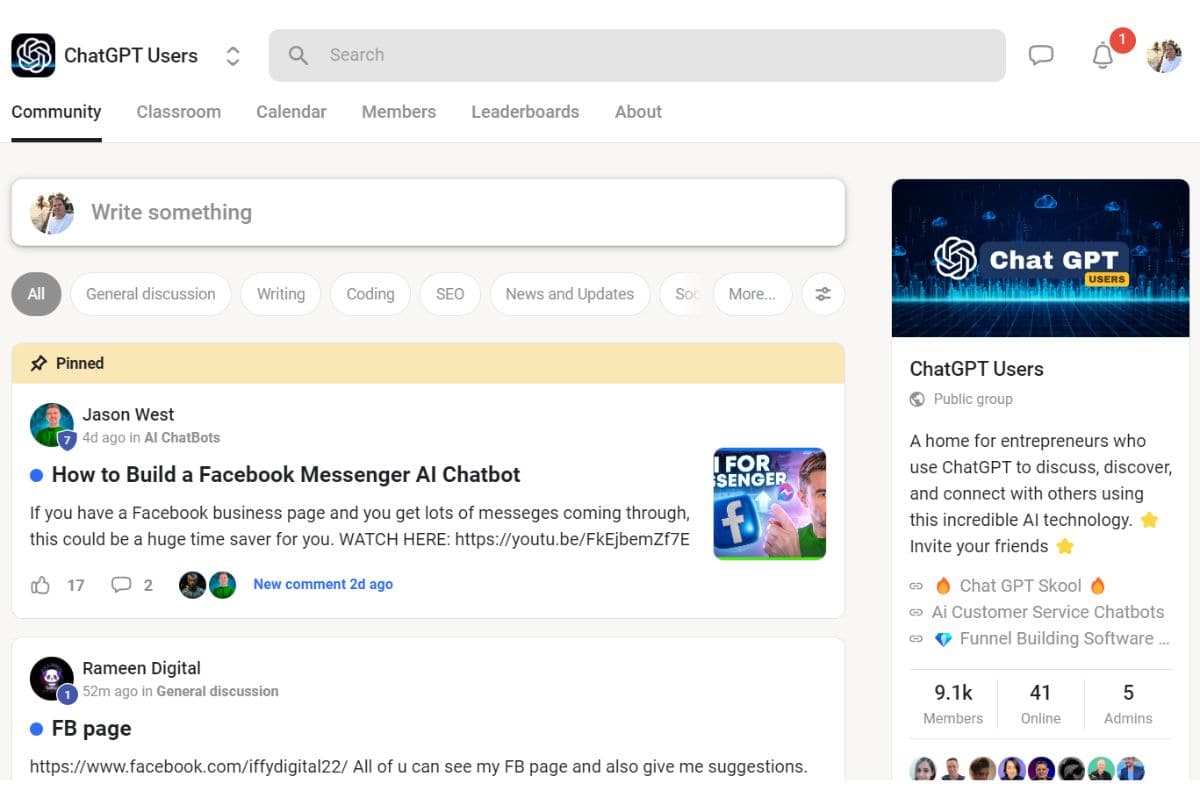The width and height of the screenshot is (1200, 800).
Task: Open the post filter settings icon
Action: 823,294
